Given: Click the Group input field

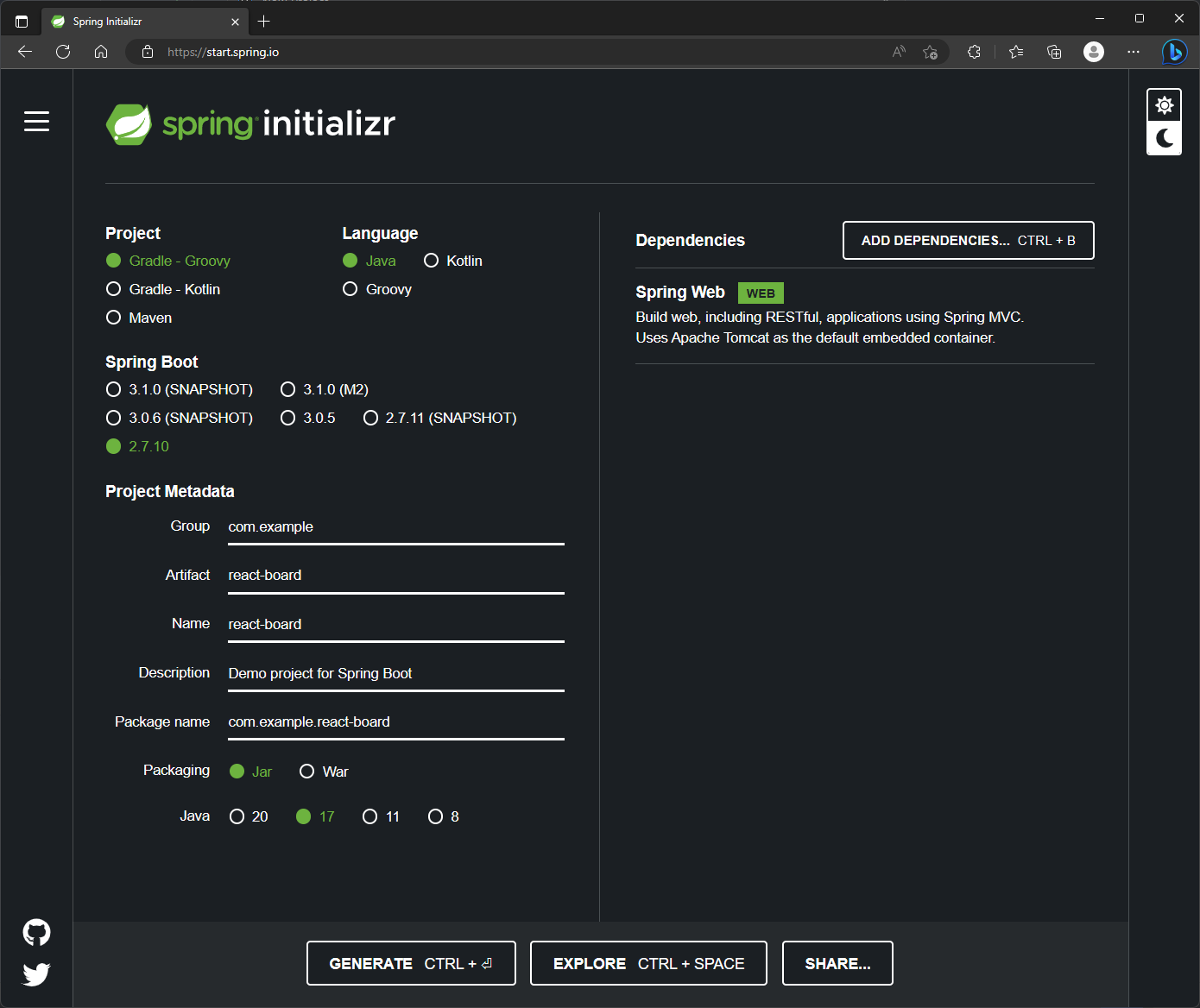Looking at the screenshot, I should (396, 527).
